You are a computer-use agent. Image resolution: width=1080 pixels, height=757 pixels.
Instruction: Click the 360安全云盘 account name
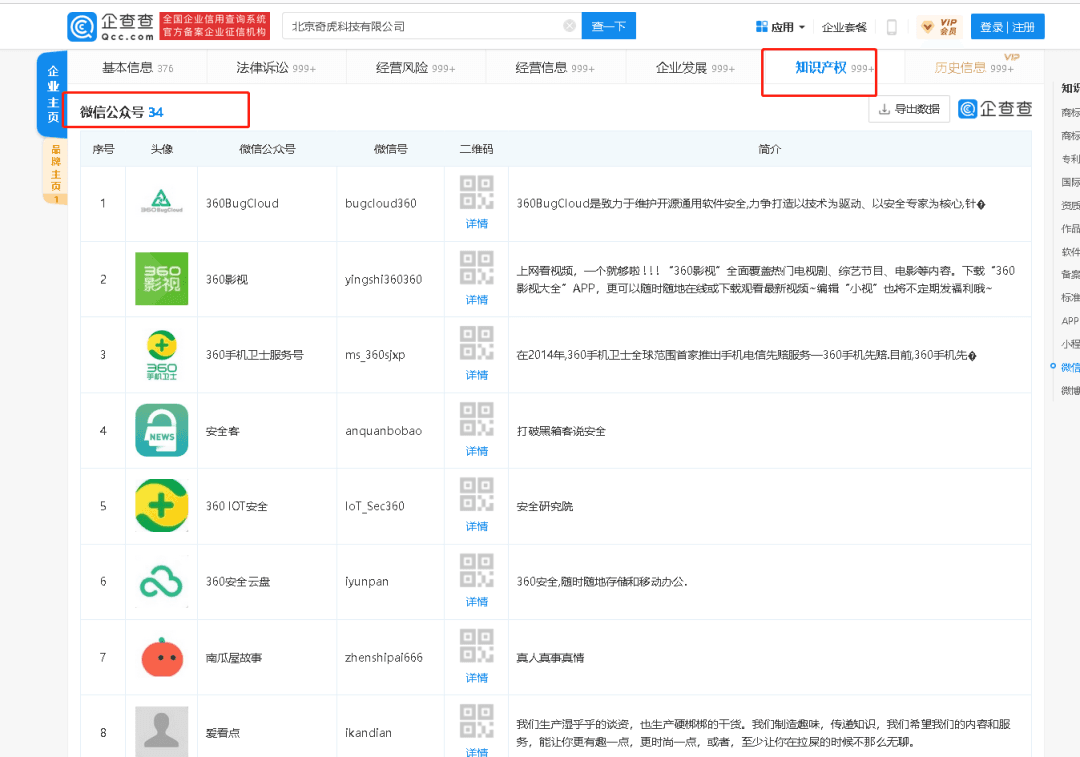238,581
